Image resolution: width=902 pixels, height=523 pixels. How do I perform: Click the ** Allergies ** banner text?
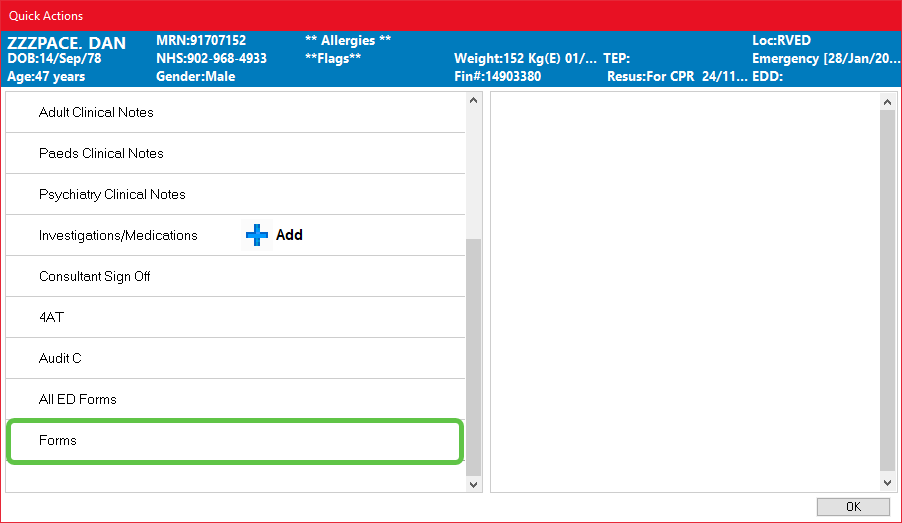[347, 41]
